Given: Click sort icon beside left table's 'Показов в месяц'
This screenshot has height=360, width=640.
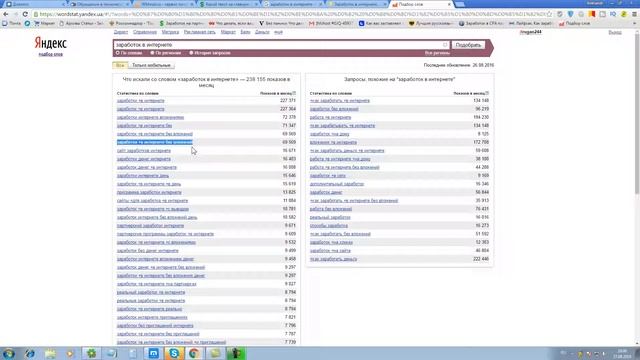Looking at the screenshot, I should coord(294,93).
